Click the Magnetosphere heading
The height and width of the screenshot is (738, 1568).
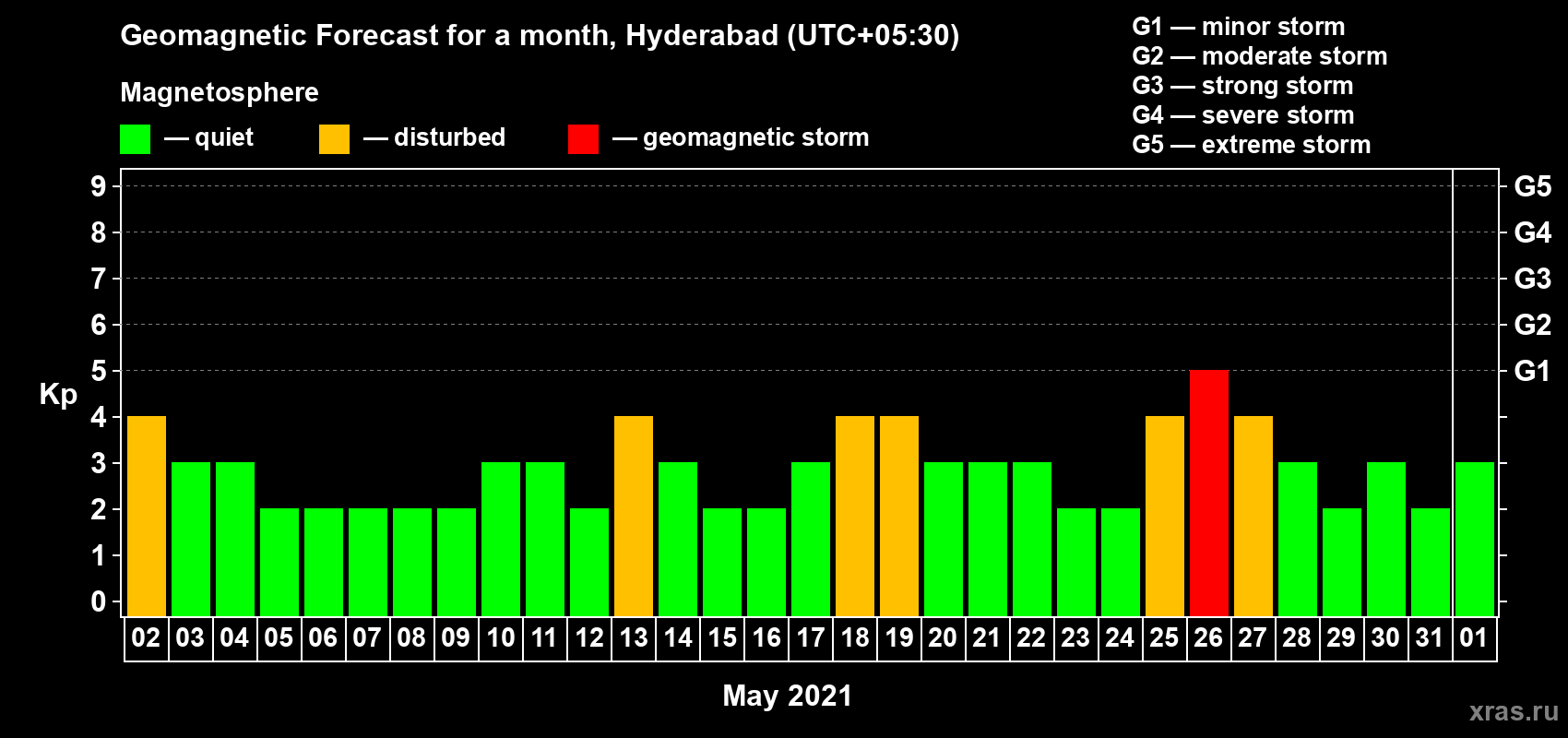(220, 92)
